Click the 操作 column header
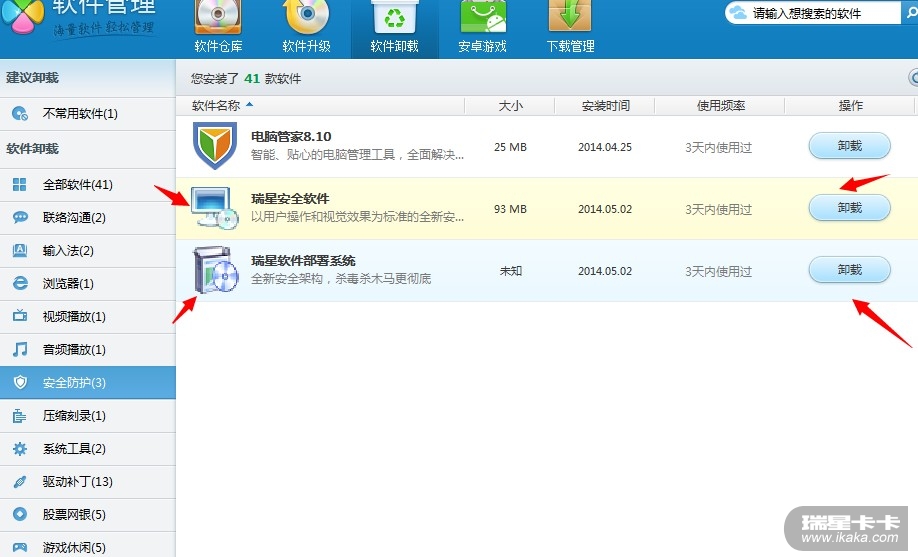Screen dimensions: 918x557 851,105
